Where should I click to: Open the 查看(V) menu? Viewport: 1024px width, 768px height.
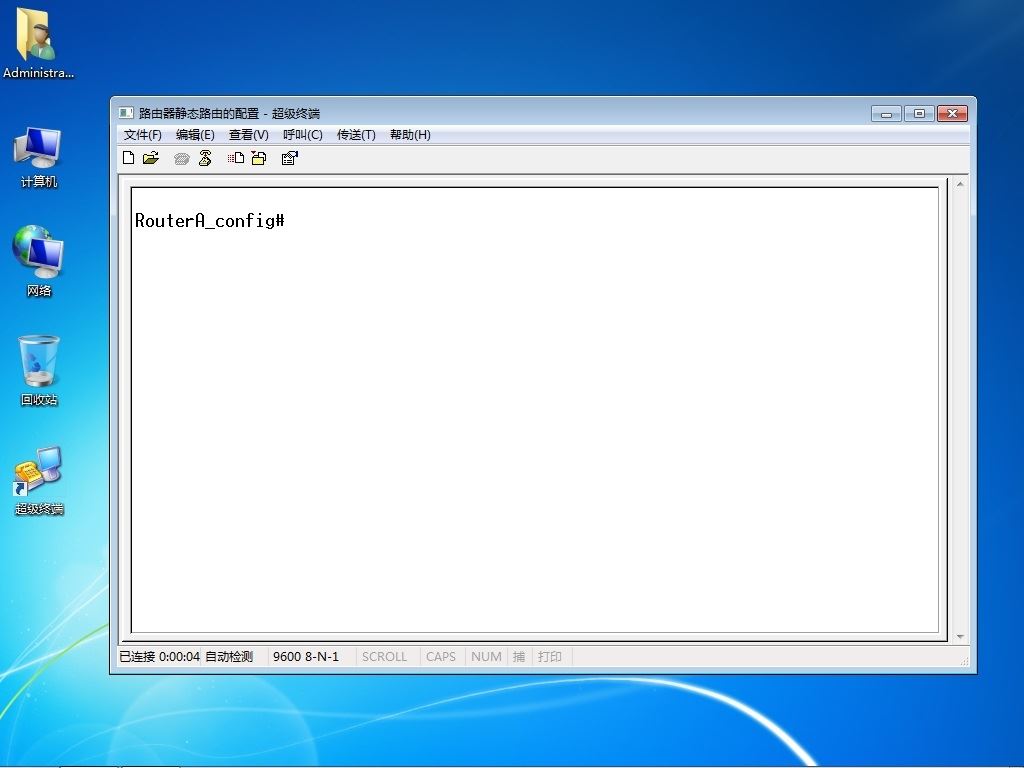click(248, 135)
